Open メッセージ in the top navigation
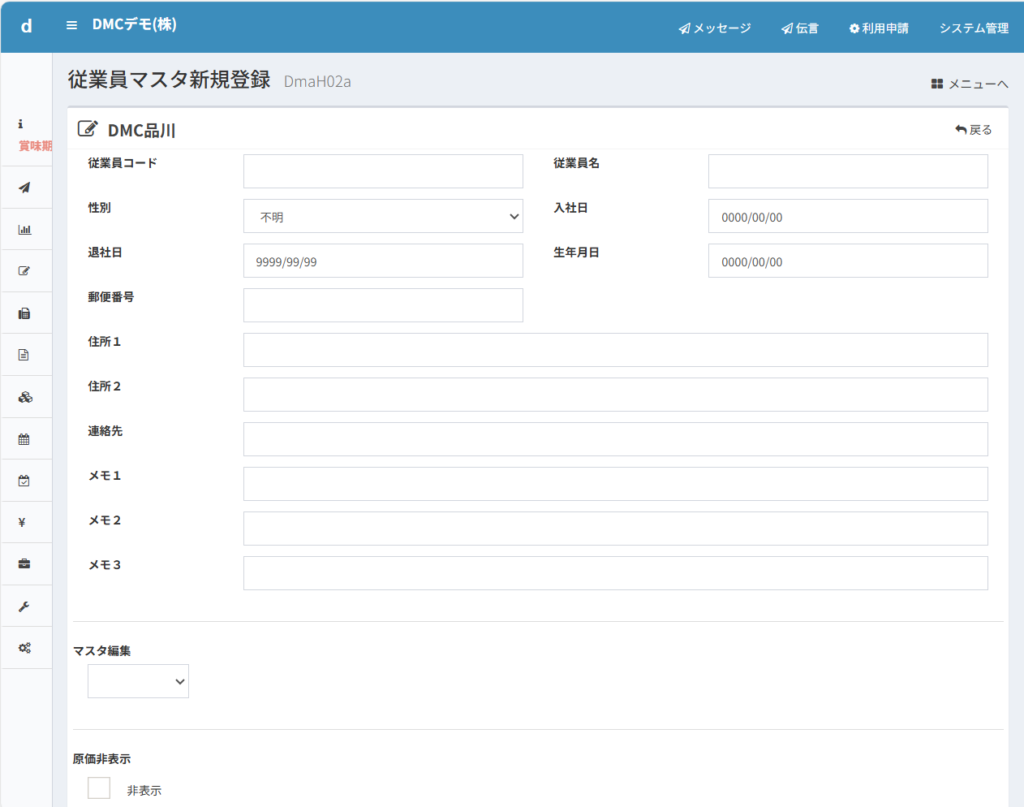Image resolution: width=1024 pixels, height=807 pixels. click(714, 28)
